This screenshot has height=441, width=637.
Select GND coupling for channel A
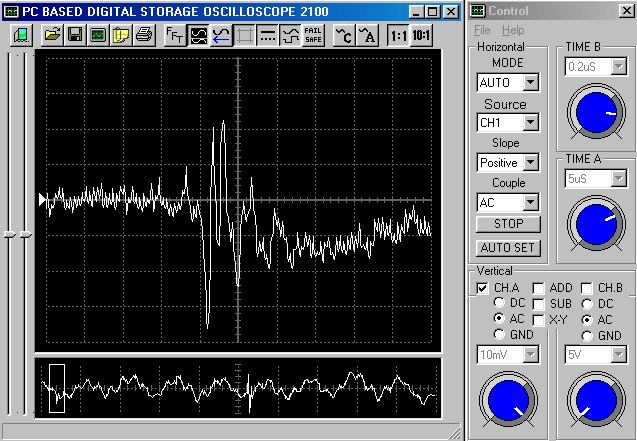[x=500, y=335]
